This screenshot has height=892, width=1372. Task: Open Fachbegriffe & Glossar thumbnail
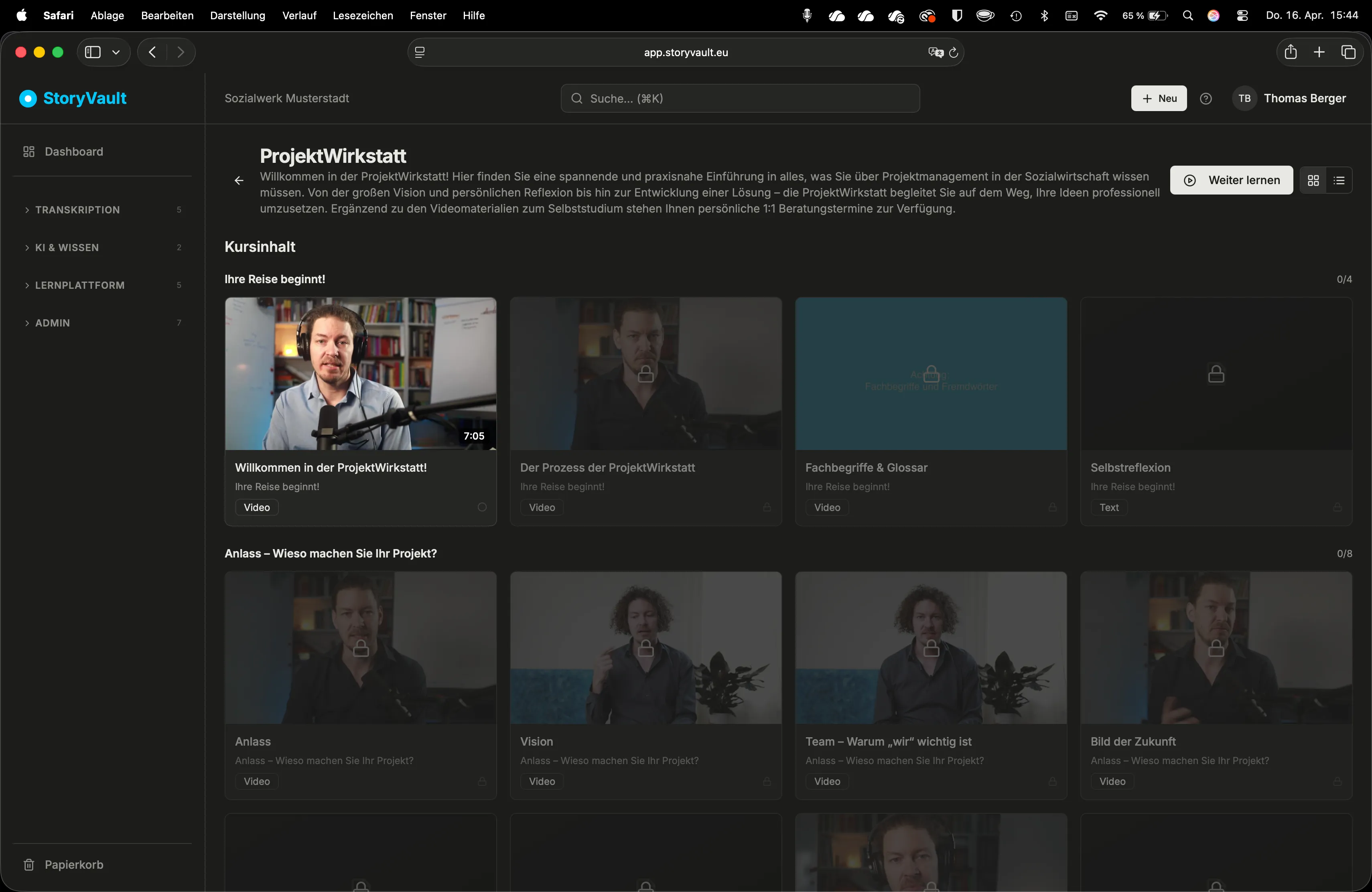(931, 374)
